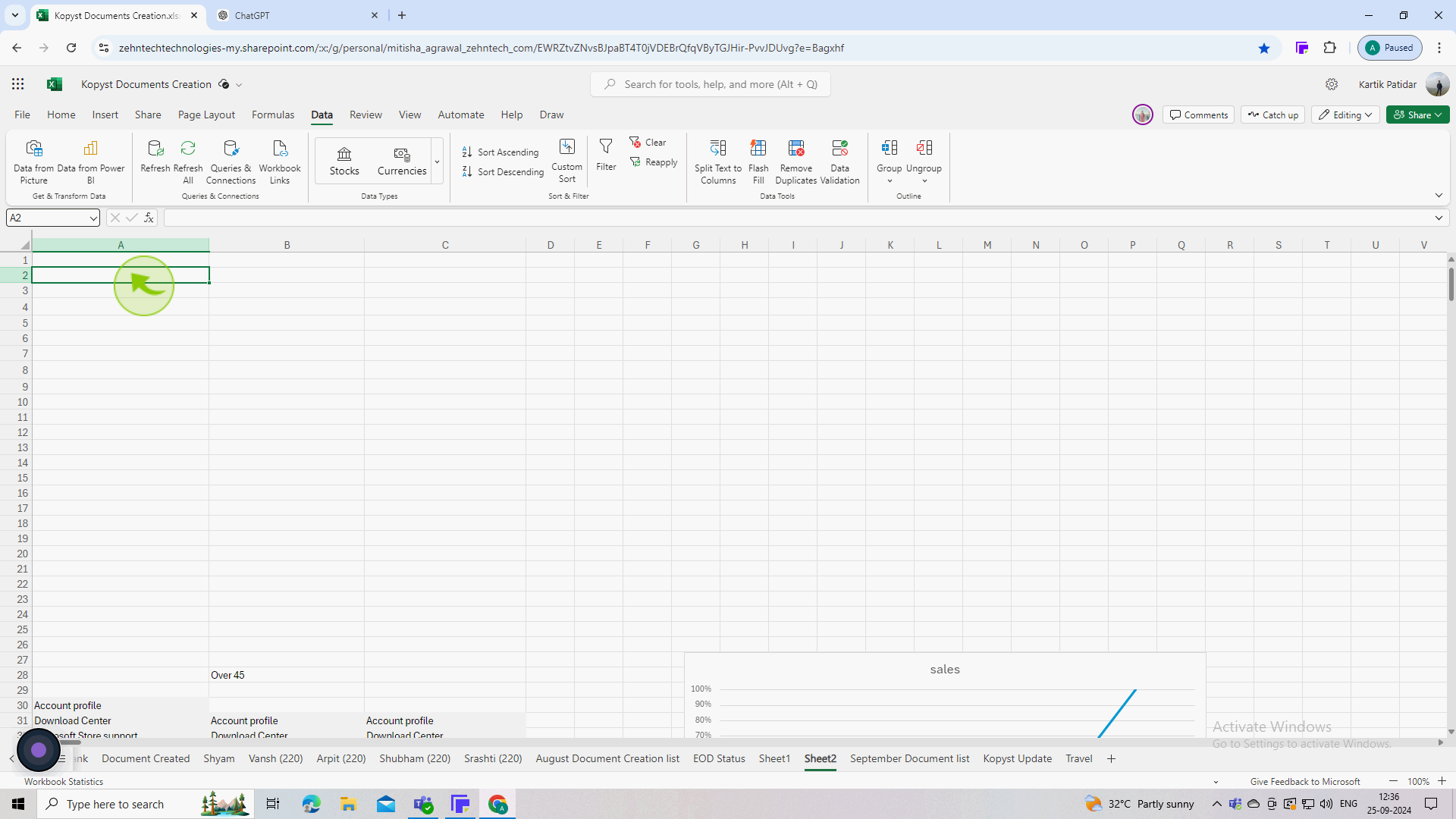Open browser extensions puzzle icon
This screenshot has height=819, width=1456.
pyautogui.click(x=1329, y=48)
